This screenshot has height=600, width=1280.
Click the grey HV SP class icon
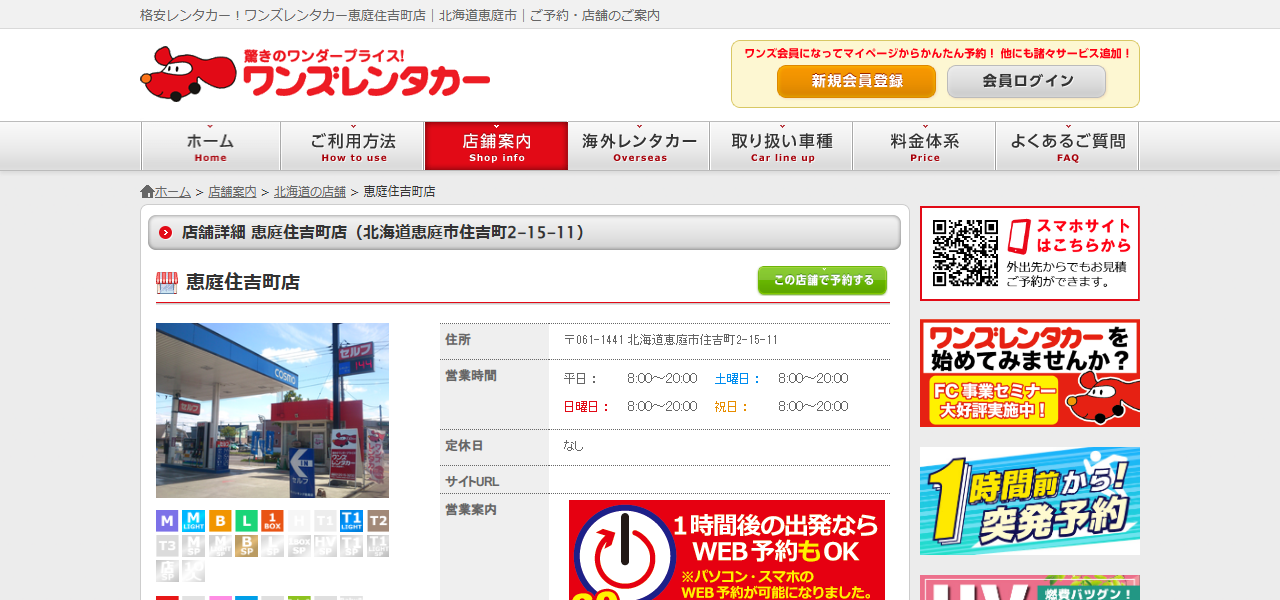325,546
